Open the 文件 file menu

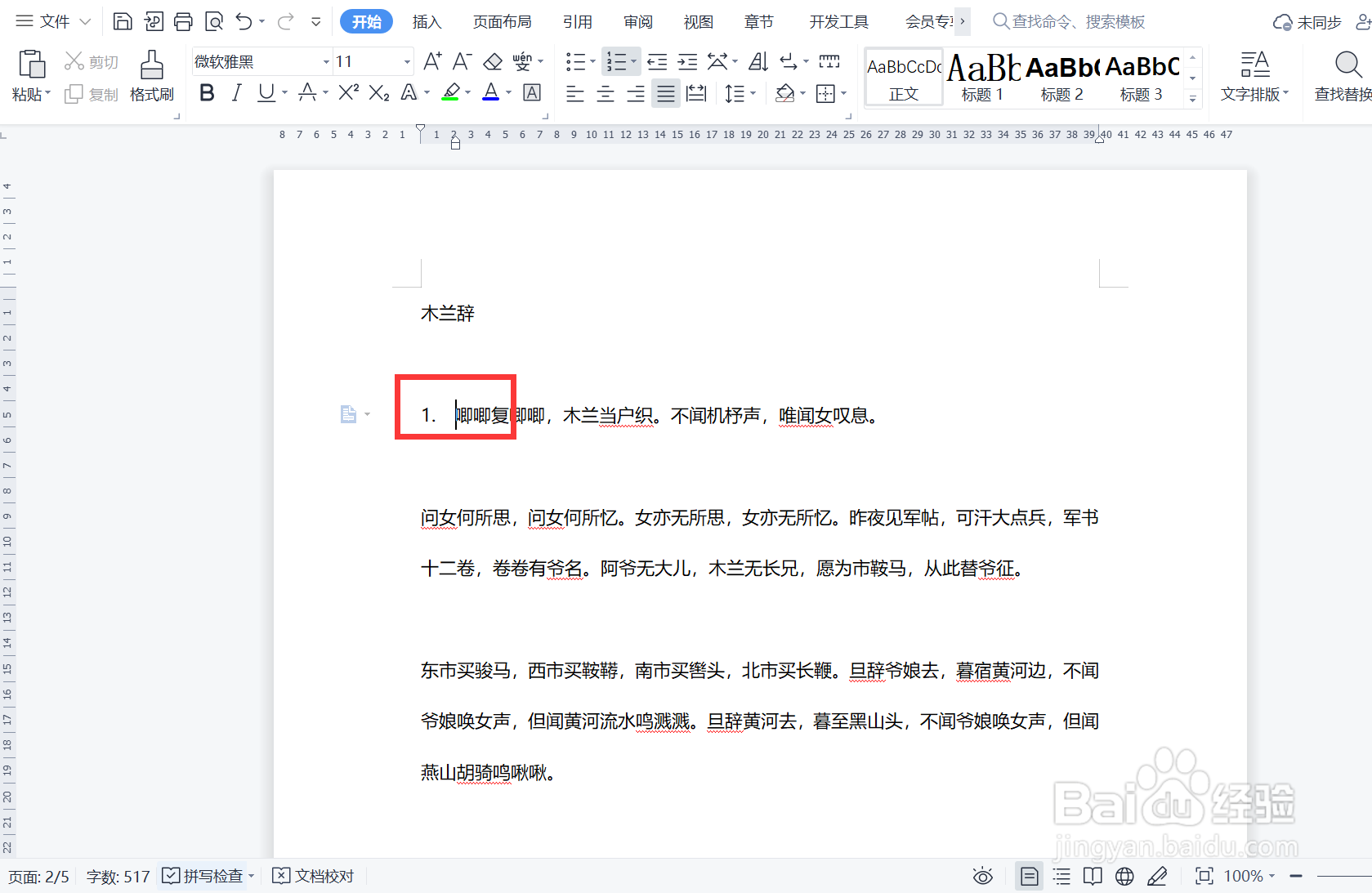pyautogui.click(x=54, y=21)
